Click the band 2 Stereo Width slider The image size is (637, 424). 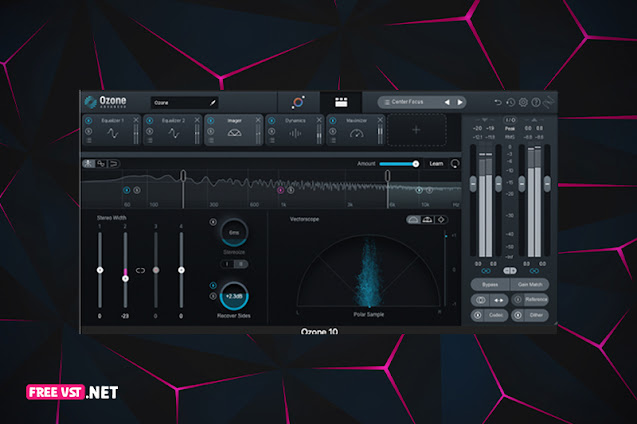click(x=125, y=270)
